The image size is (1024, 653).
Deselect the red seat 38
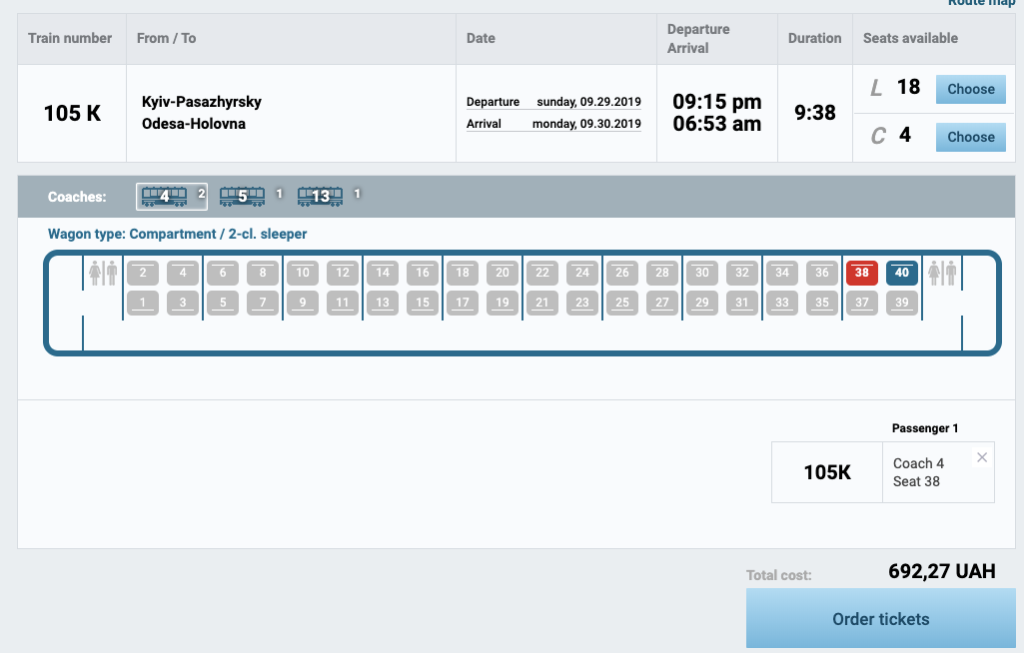[862, 272]
